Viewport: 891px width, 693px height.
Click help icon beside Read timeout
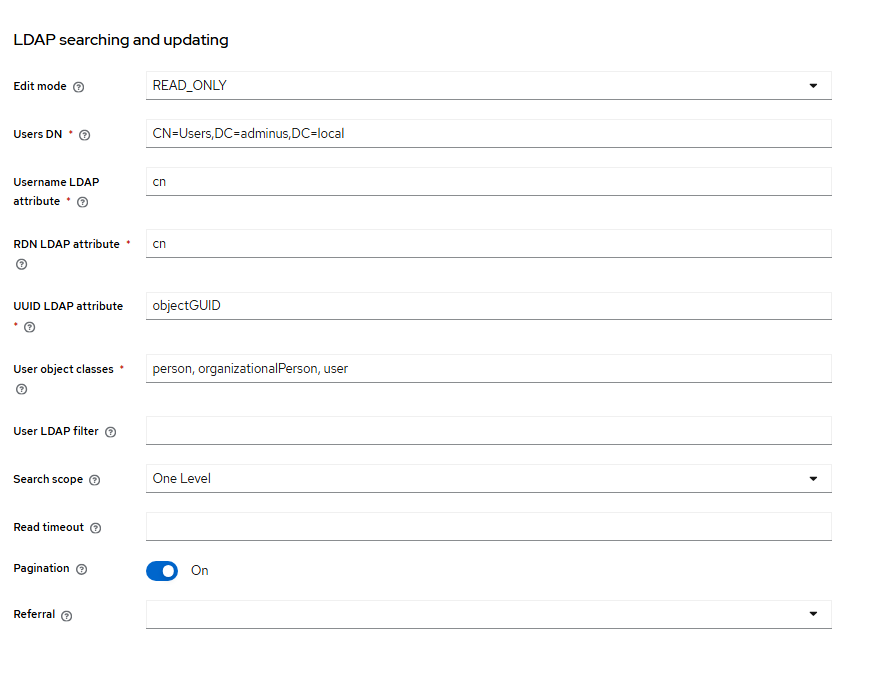pos(96,528)
